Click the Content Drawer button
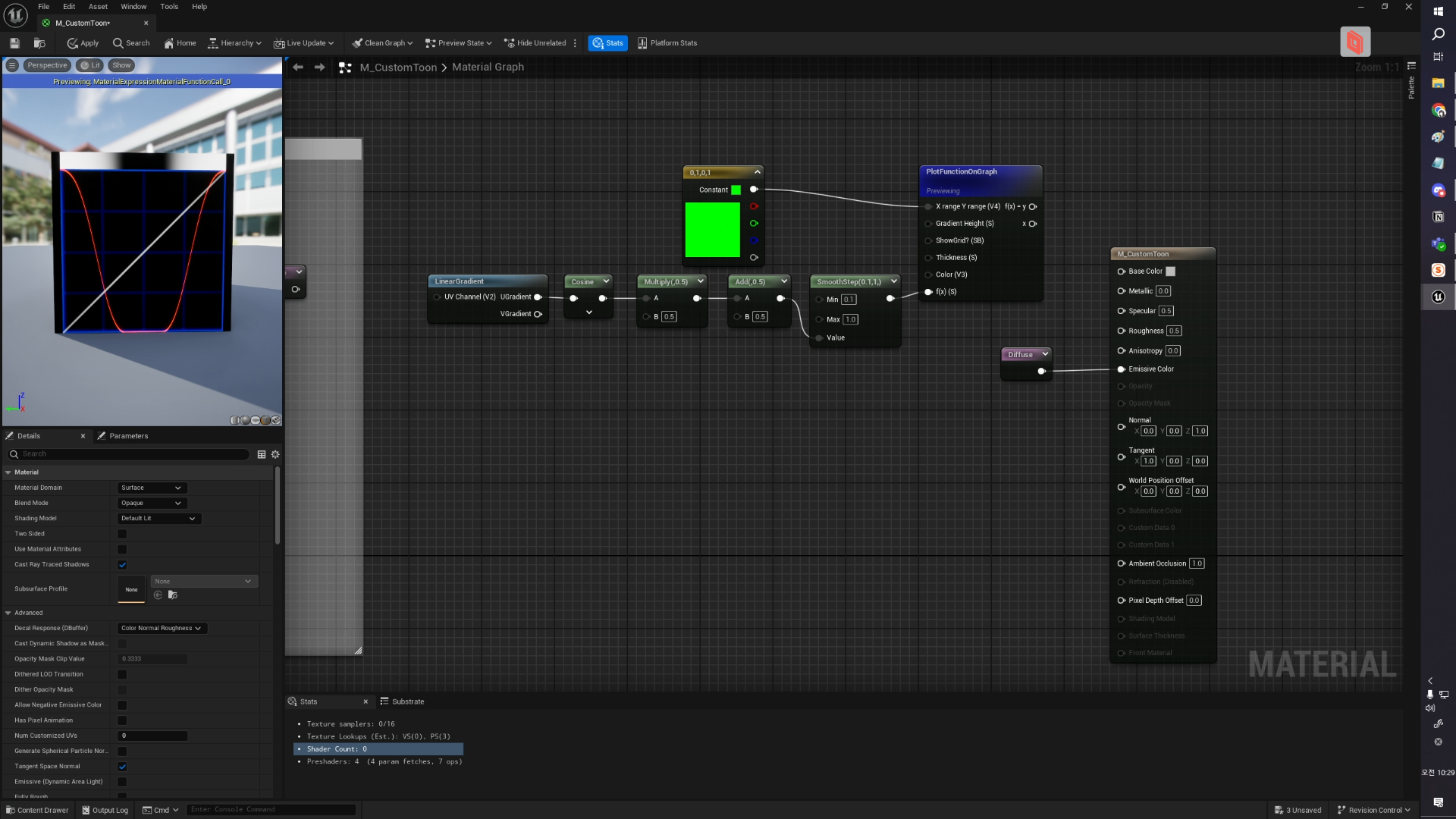 coord(36,810)
